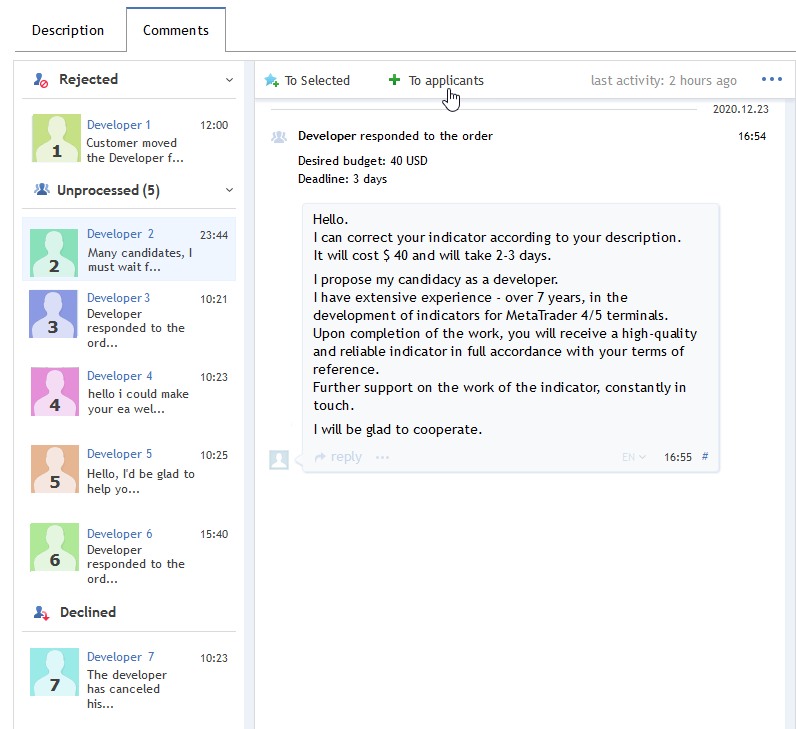Screen dimensions: 796x729
Task: Click the 'hello i could make your ea wel...' preview
Action: [x=138, y=402]
